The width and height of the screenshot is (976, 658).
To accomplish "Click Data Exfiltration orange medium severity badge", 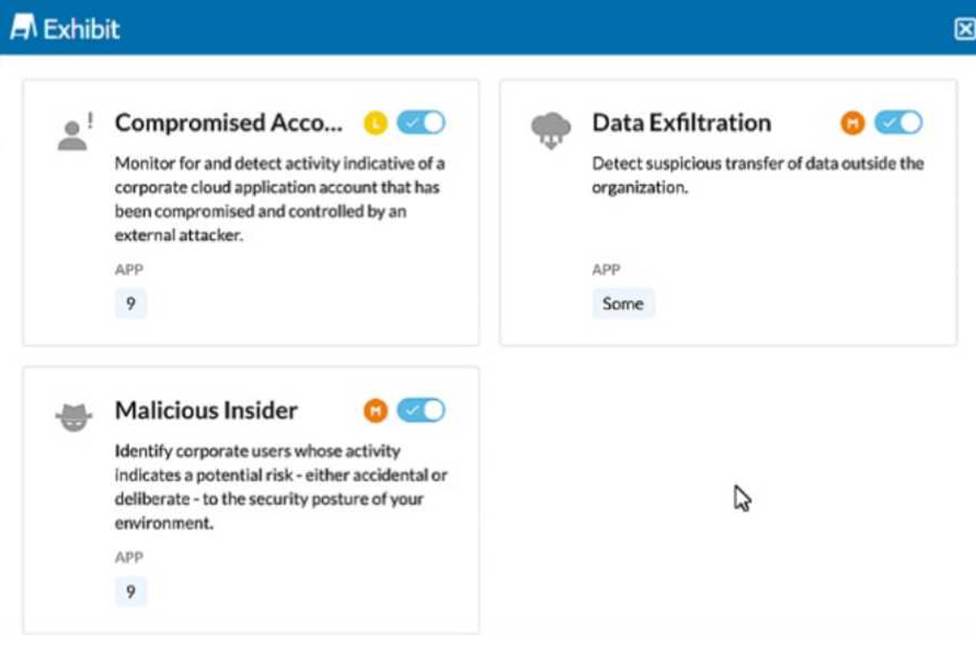I will pos(852,123).
